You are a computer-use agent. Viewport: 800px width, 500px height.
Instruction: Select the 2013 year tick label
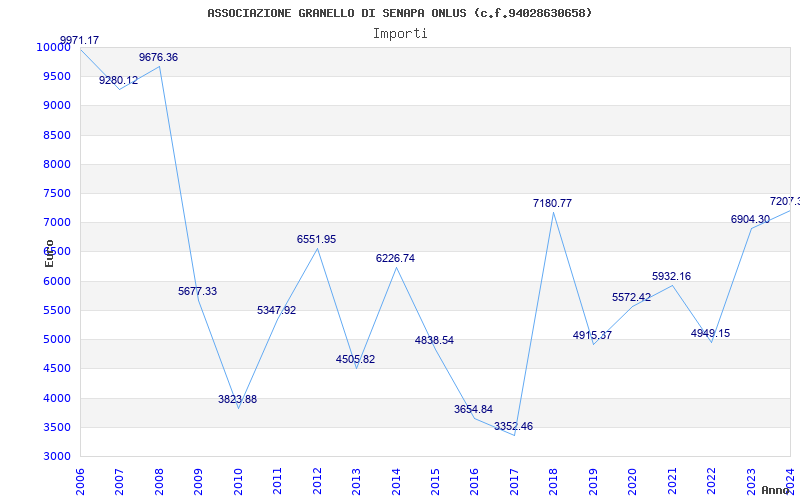click(x=356, y=482)
